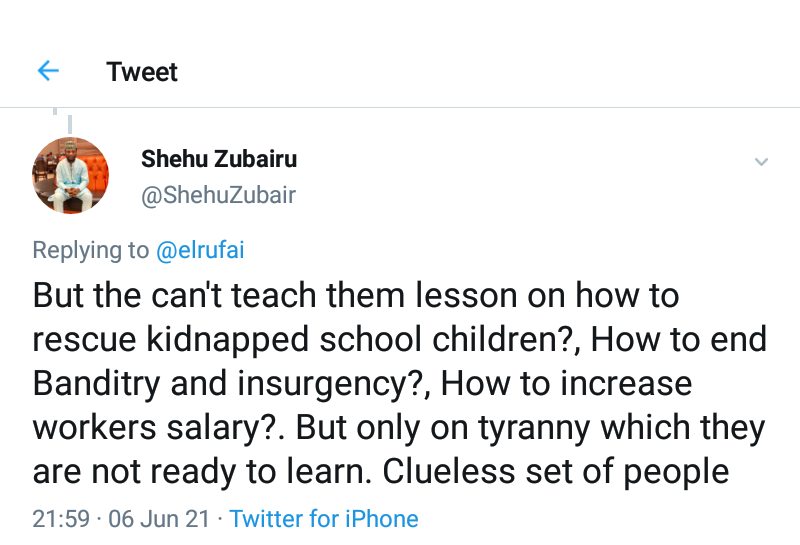This screenshot has width=800, height=545.
Task: Go back using the blue arrow
Action: [x=48, y=71]
